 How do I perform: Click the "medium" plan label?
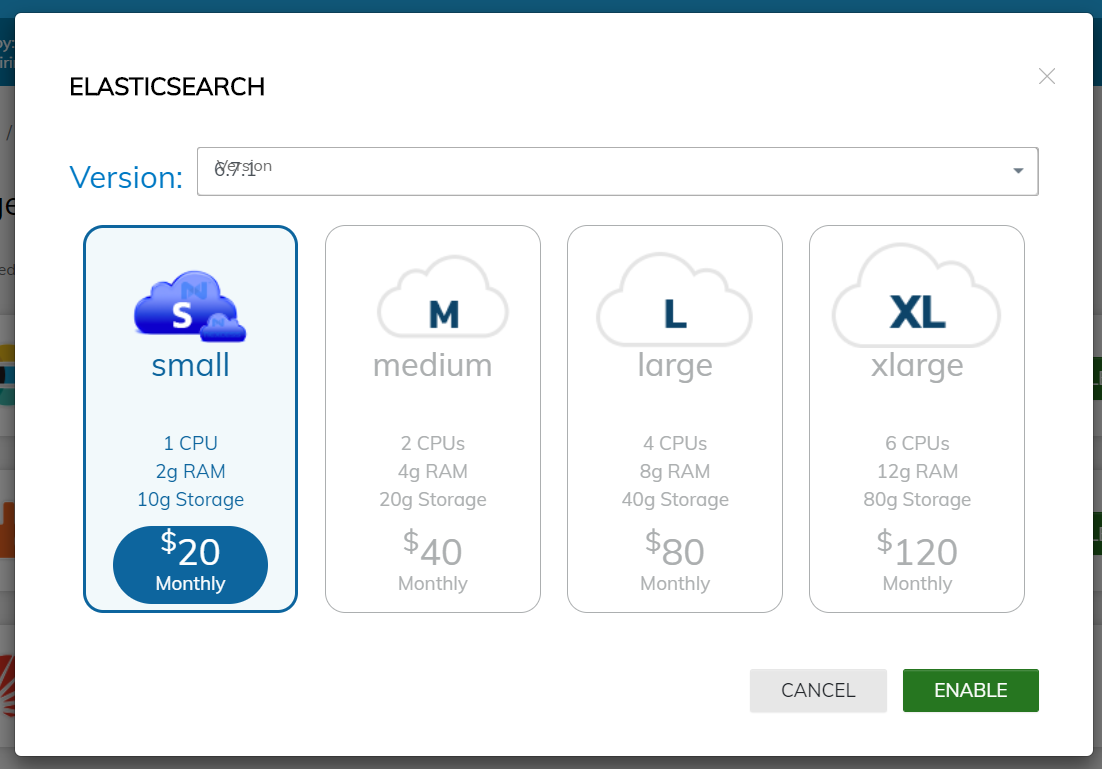[x=433, y=365]
